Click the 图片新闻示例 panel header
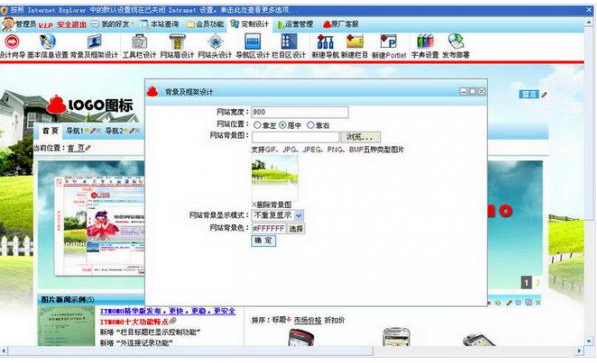The image size is (597, 363). (x=91, y=299)
